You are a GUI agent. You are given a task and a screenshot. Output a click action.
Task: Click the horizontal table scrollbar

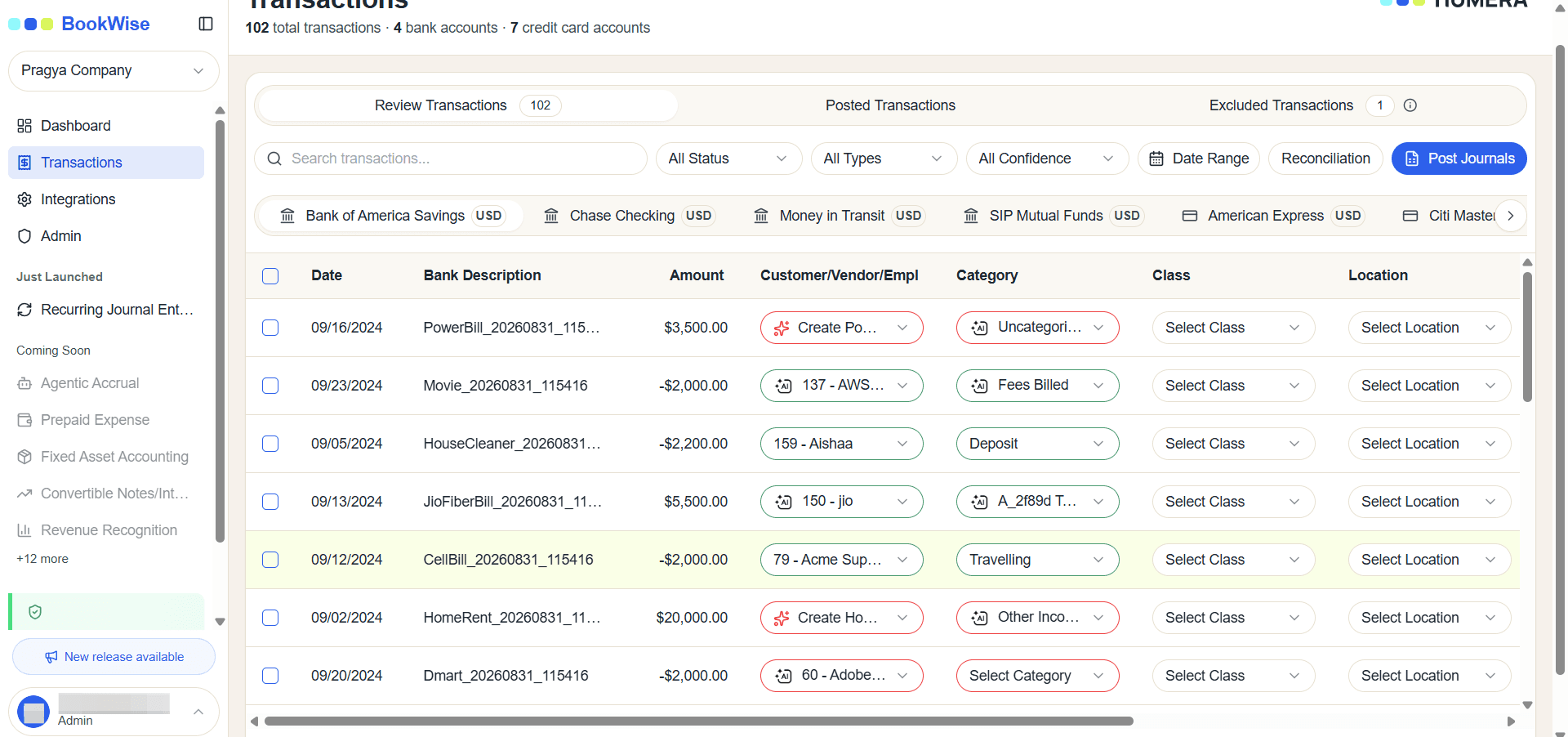click(x=699, y=721)
